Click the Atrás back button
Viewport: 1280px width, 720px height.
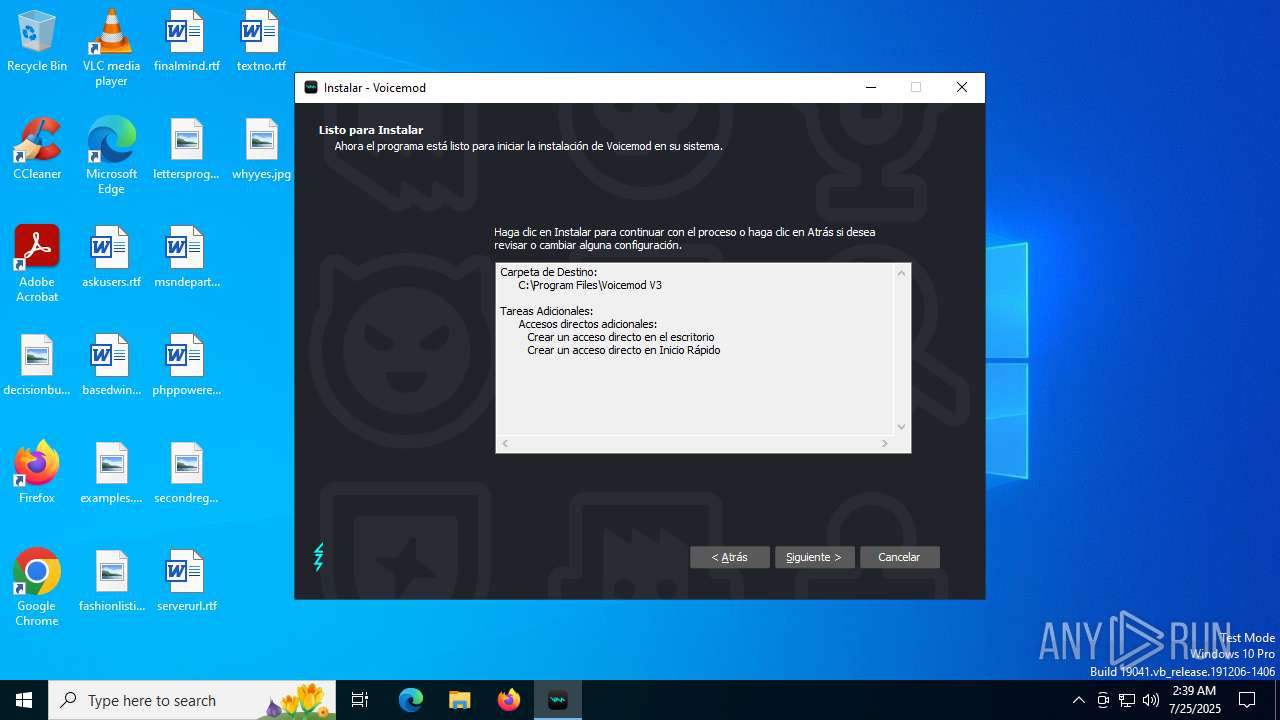(x=730, y=557)
